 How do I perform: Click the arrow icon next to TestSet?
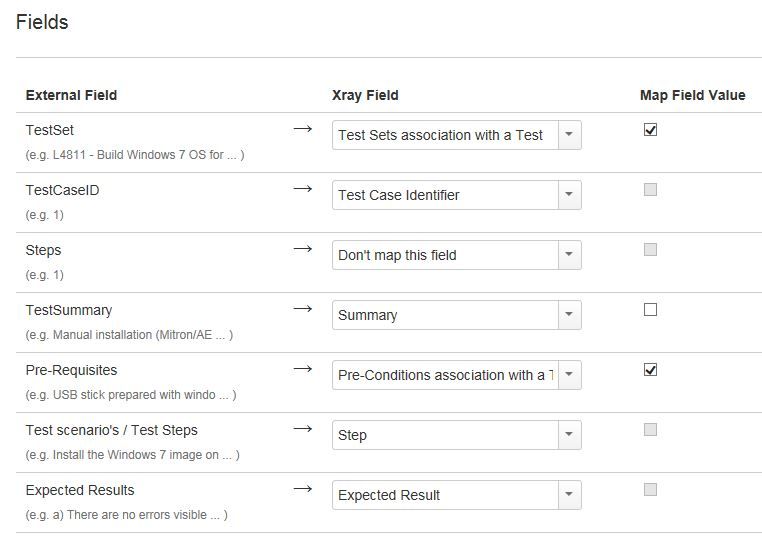click(302, 129)
